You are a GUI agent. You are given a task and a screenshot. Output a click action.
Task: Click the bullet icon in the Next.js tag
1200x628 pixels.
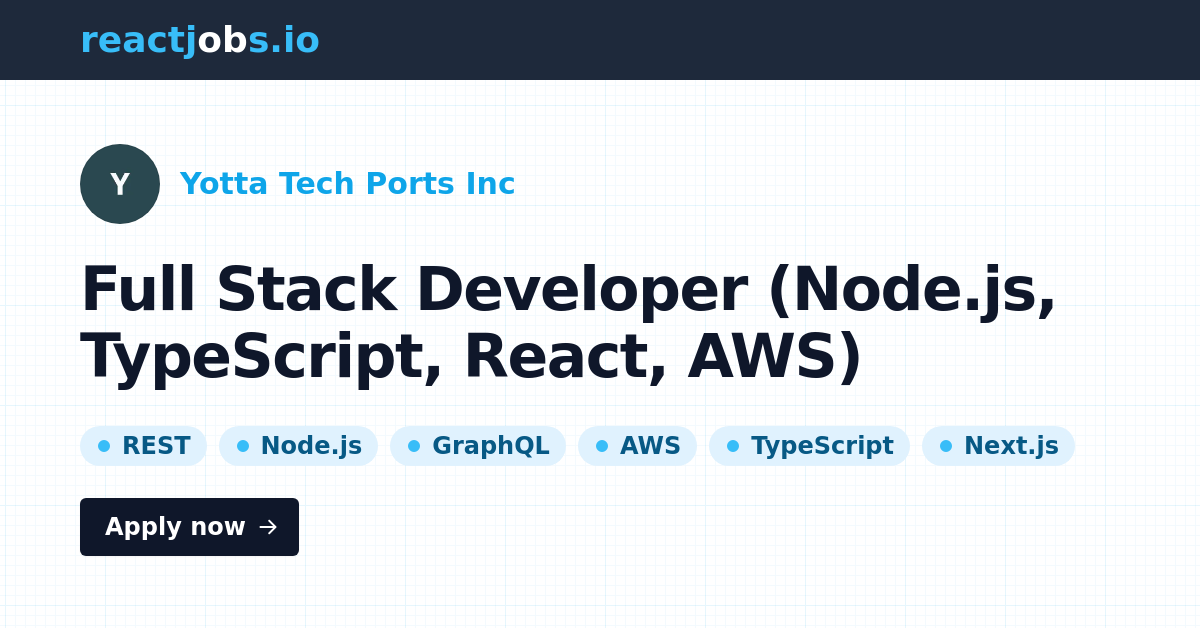pyautogui.click(x=945, y=445)
